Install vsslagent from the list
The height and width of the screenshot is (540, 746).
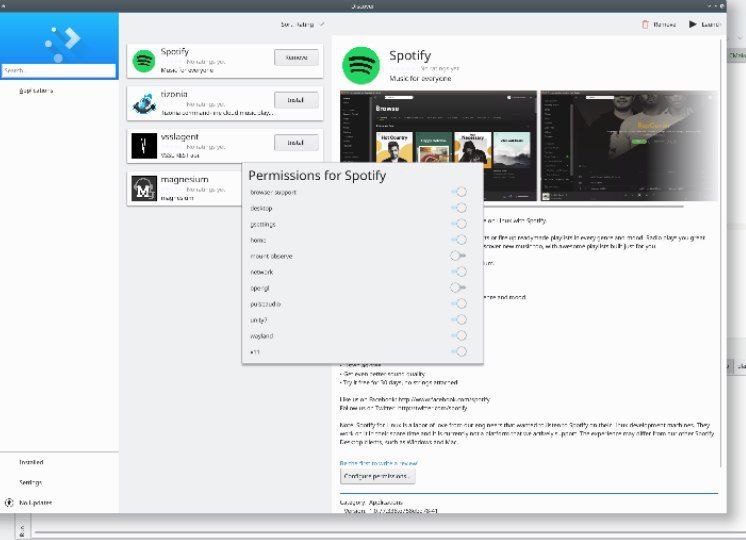[x=296, y=143]
